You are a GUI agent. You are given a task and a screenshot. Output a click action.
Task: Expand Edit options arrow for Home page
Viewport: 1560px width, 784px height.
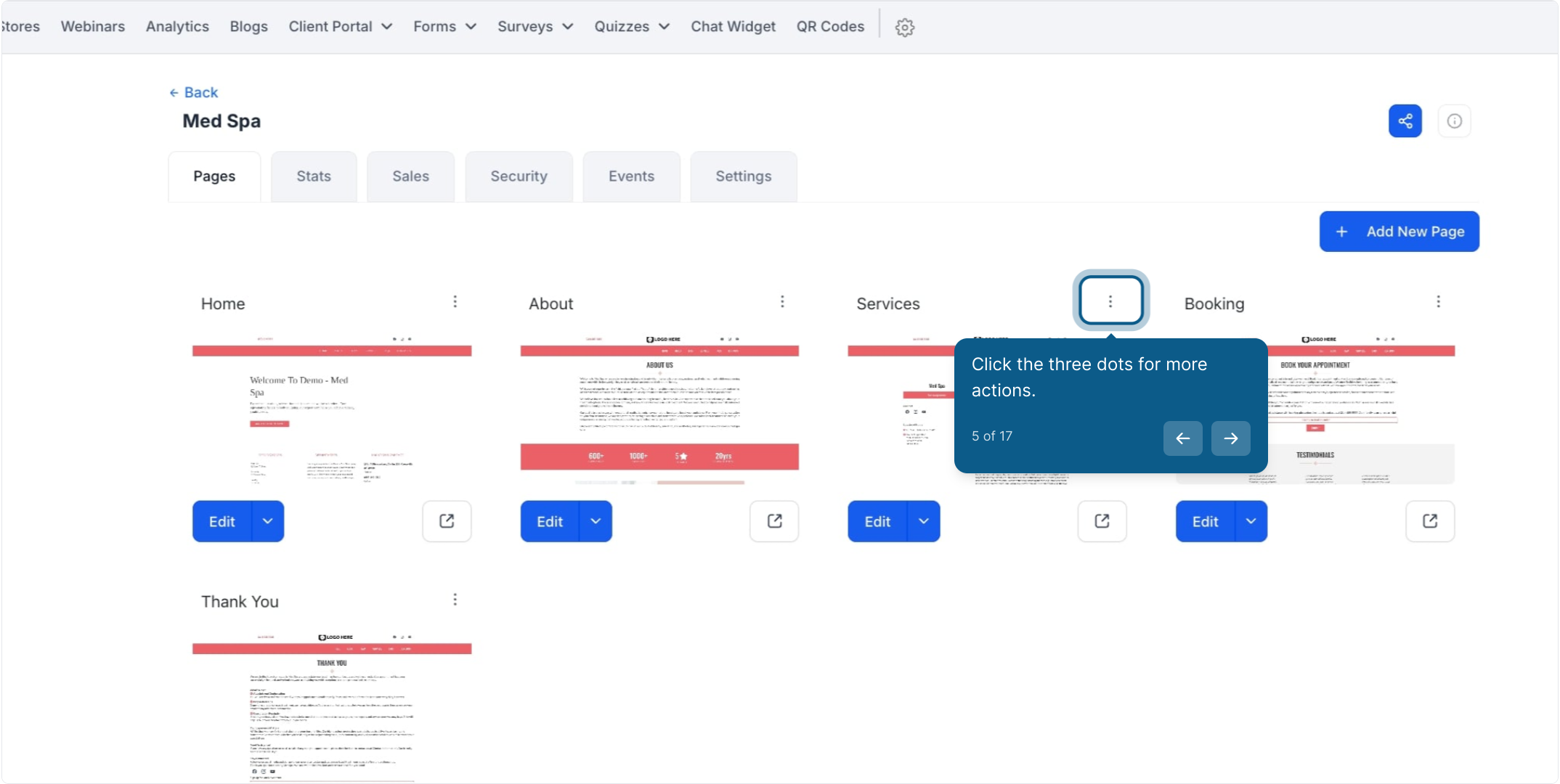pyautogui.click(x=268, y=521)
